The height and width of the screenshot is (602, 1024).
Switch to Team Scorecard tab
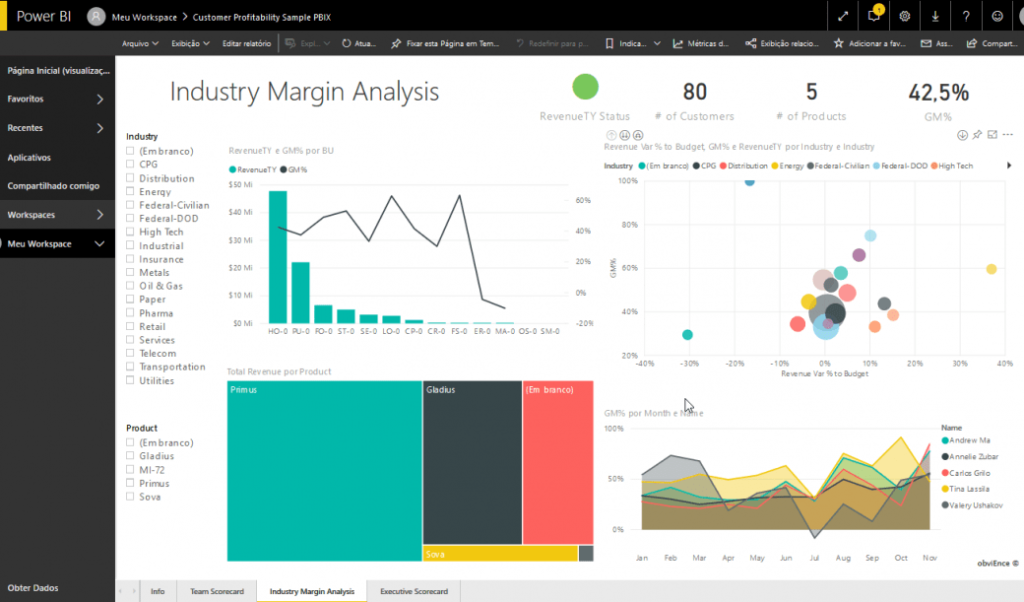217,591
